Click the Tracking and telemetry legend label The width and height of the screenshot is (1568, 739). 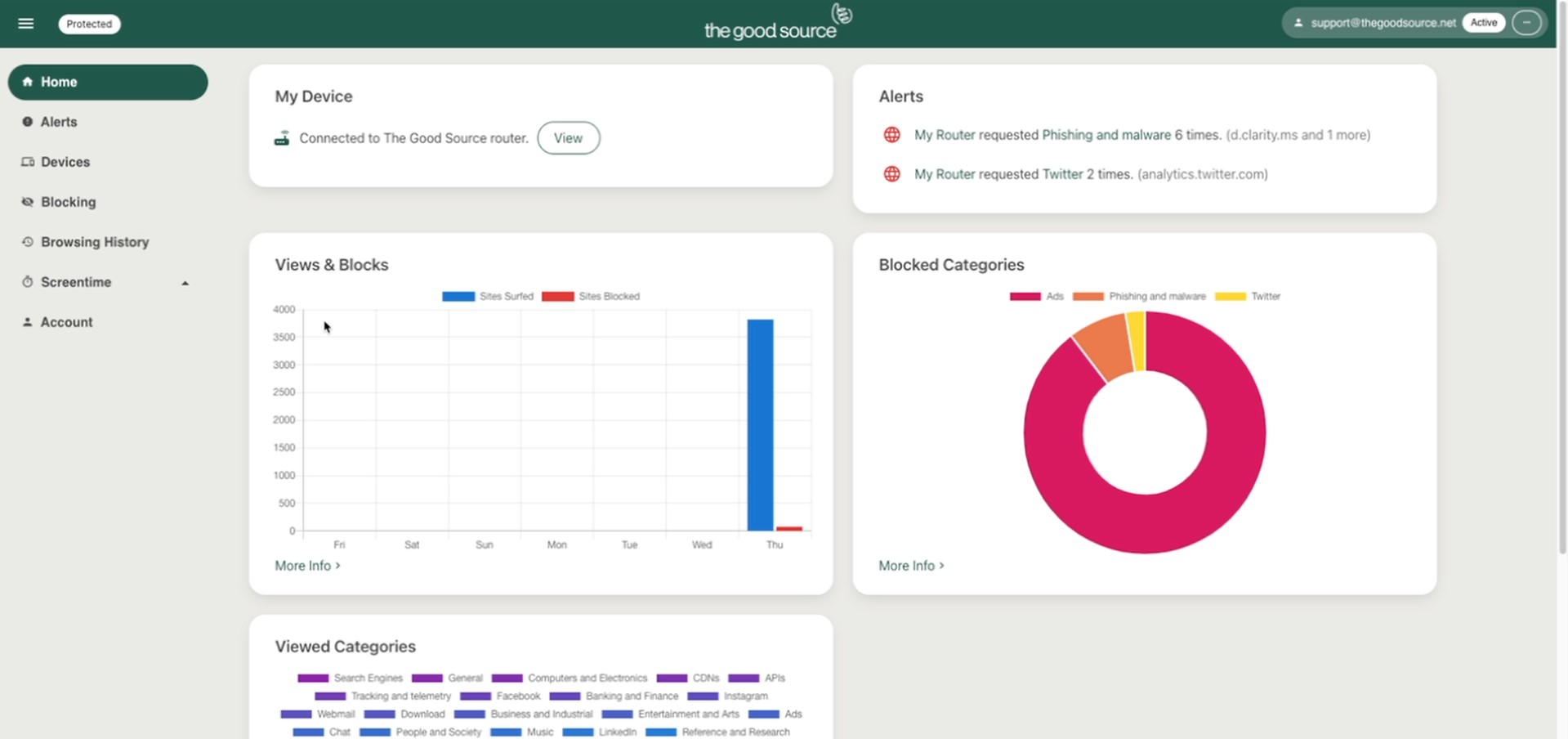pos(401,696)
